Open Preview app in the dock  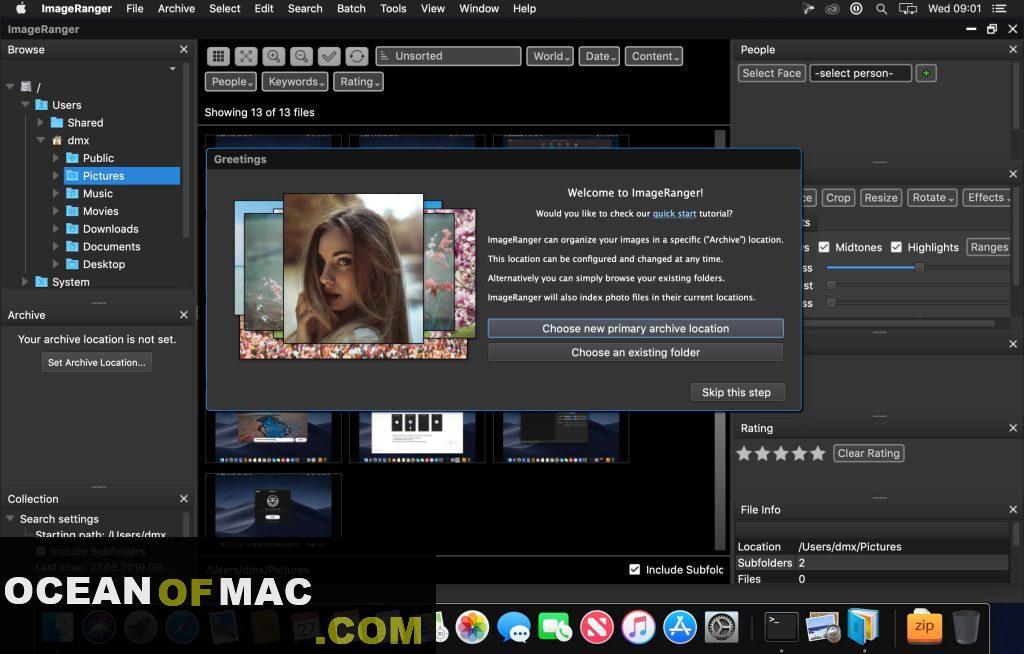pyautogui.click(x=823, y=627)
